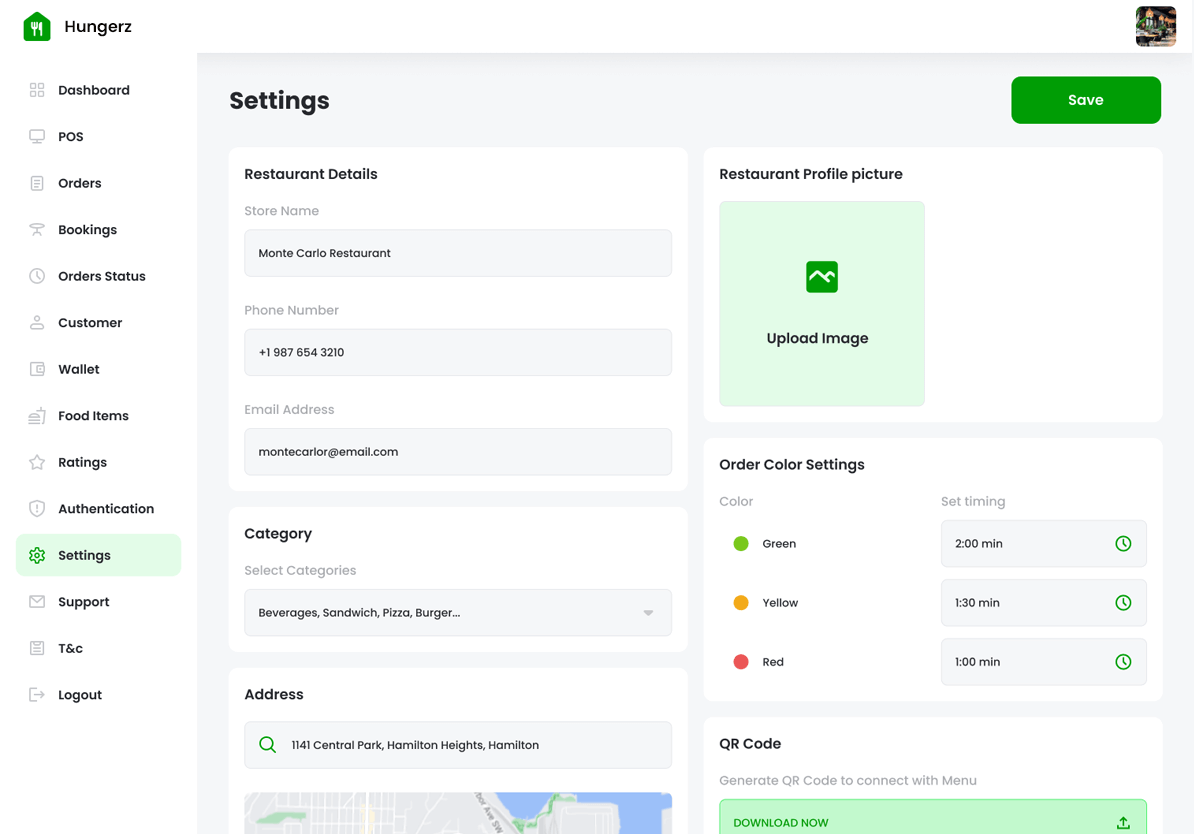Open the Green timing clock picker
The width and height of the screenshot is (1194, 834).
(x=1123, y=544)
